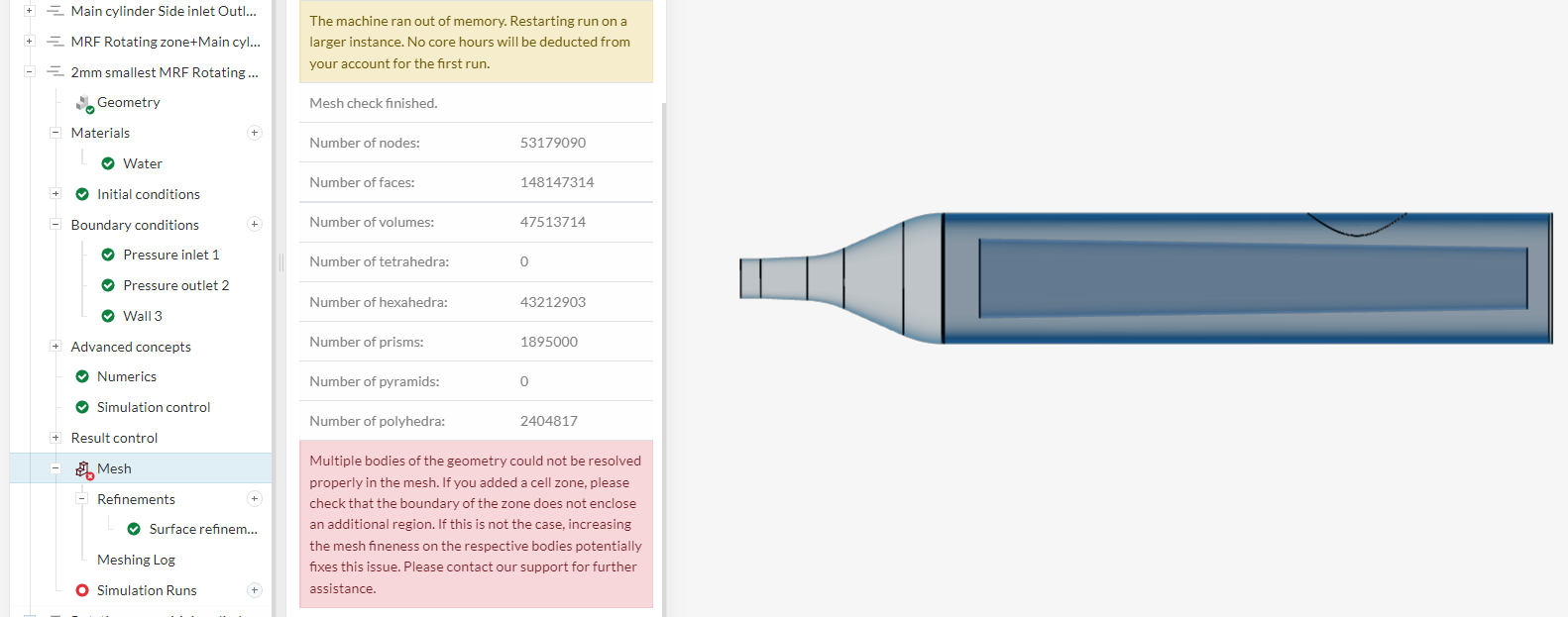Click the green check icon beside Numerics
Viewport: 1568px width, 617px height.
[82, 376]
